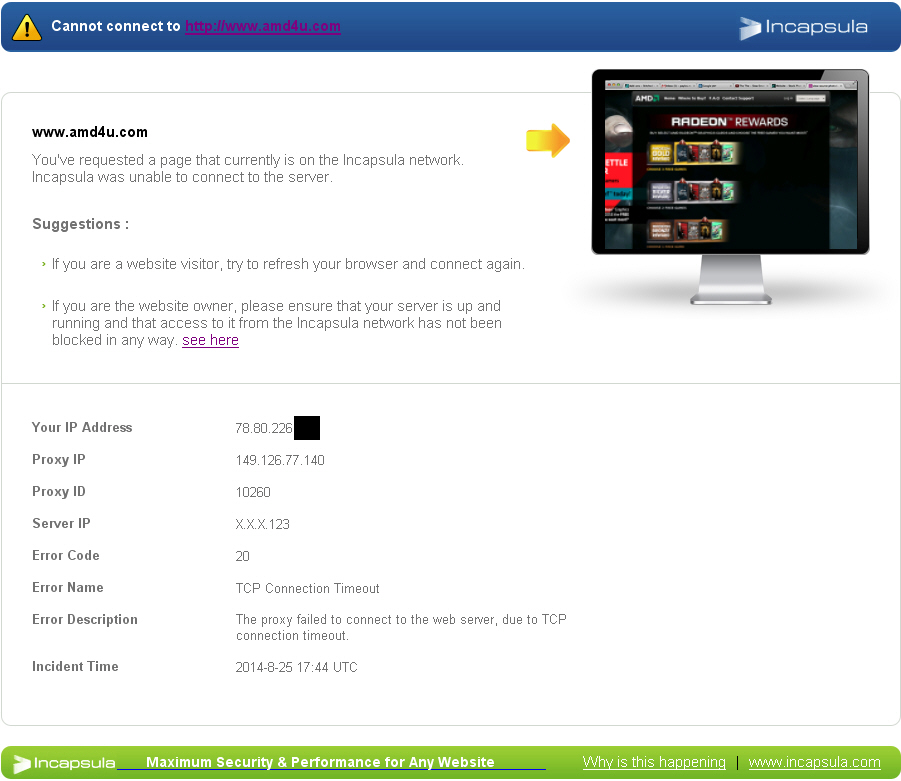Select error code value 20
The width and height of the screenshot is (901, 781).
pyautogui.click(x=242, y=556)
